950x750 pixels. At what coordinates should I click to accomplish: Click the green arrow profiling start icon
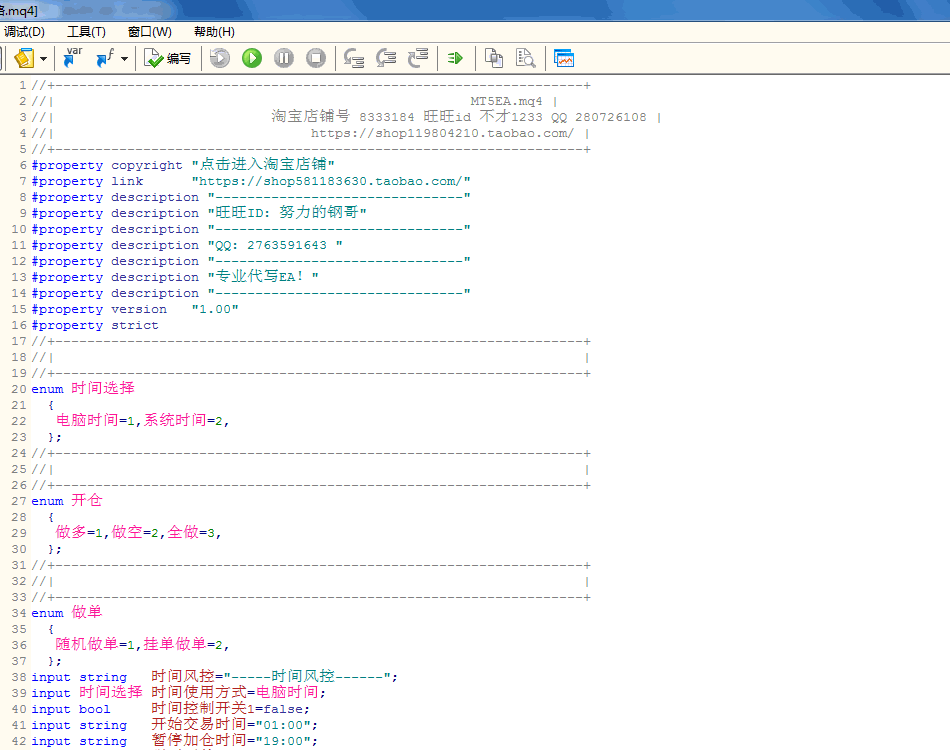click(455, 58)
